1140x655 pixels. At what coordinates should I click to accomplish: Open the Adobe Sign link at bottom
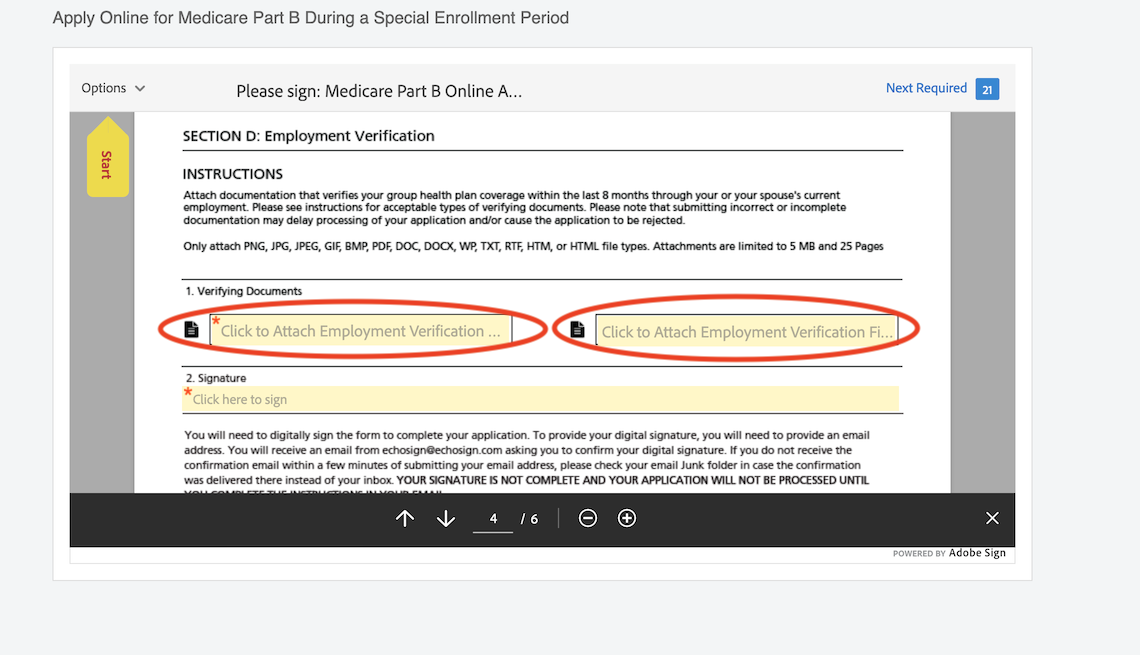(977, 552)
